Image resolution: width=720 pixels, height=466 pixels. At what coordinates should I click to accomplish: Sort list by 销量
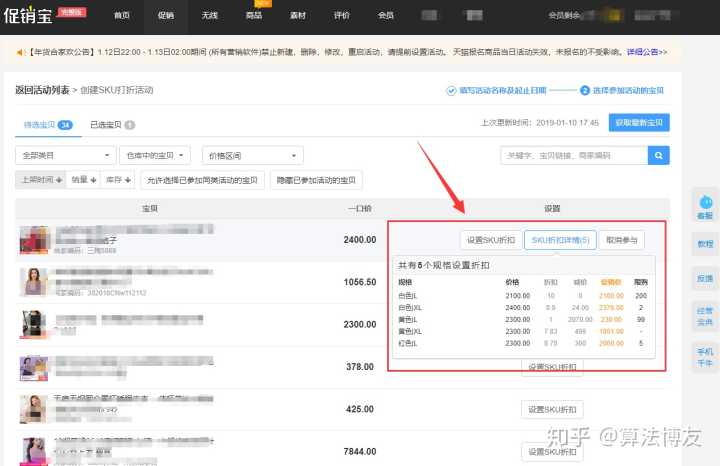tap(82, 180)
